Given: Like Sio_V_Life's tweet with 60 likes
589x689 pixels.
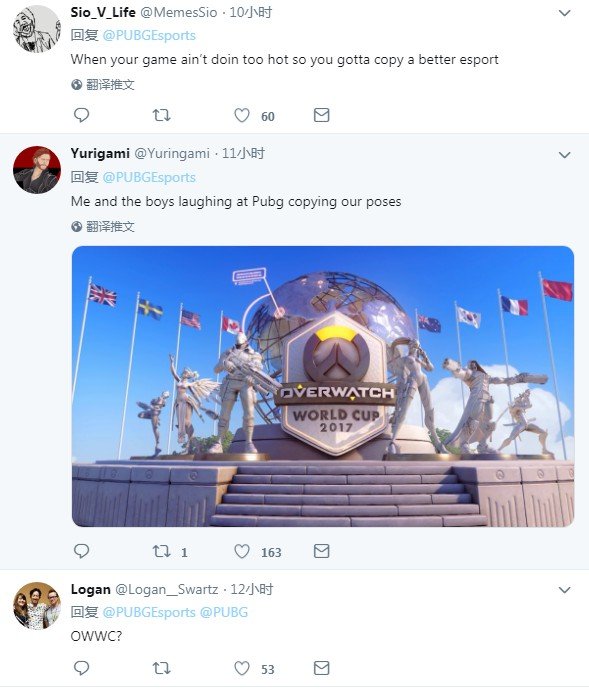Looking at the screenshot, I should pos(242,116).
